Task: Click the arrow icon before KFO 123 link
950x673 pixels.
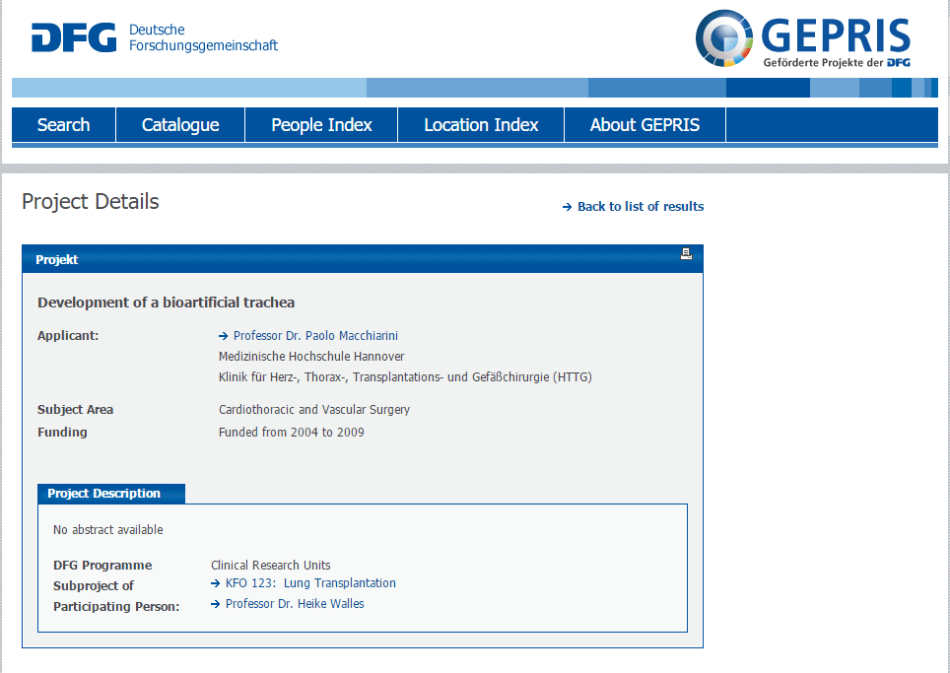Action: point(213,583)
